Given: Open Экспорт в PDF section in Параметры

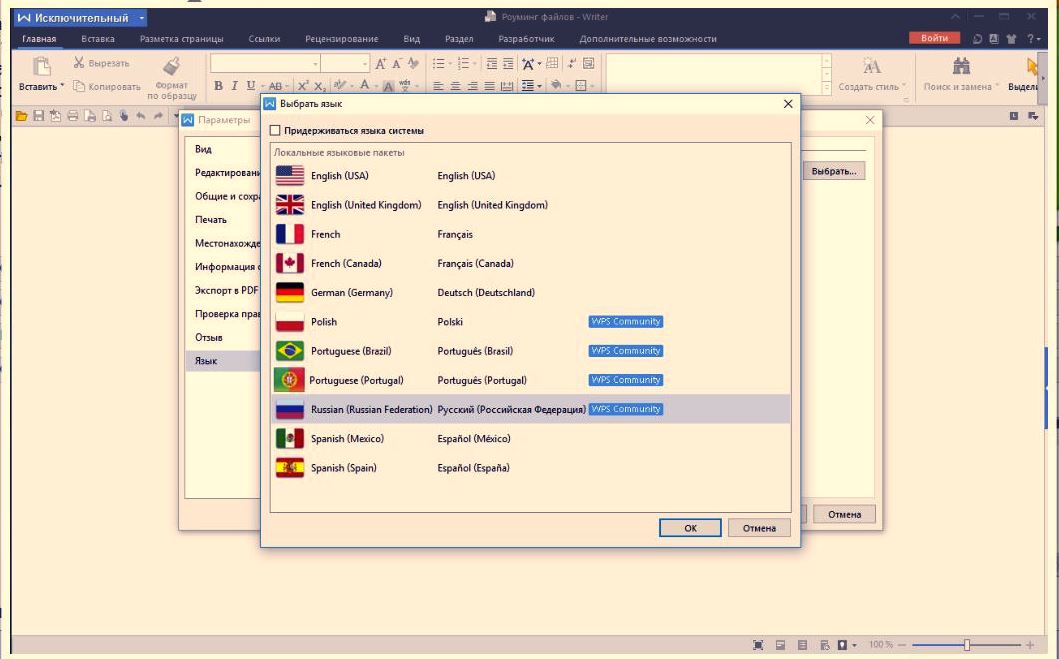Looking at the screenshot, I should click(226, 290).
